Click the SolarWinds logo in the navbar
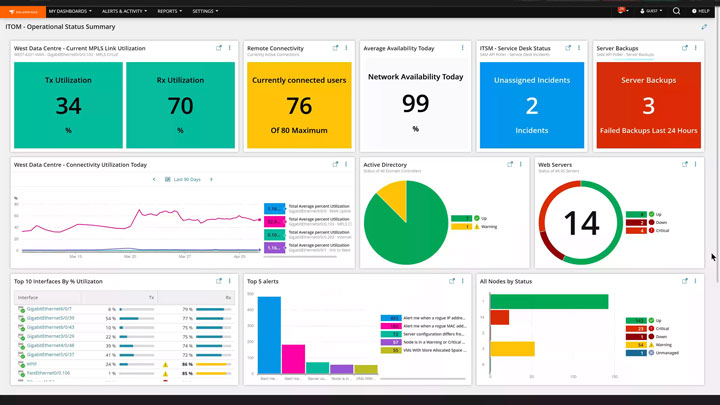Screen dimensions: 720x405 point(23,11)
